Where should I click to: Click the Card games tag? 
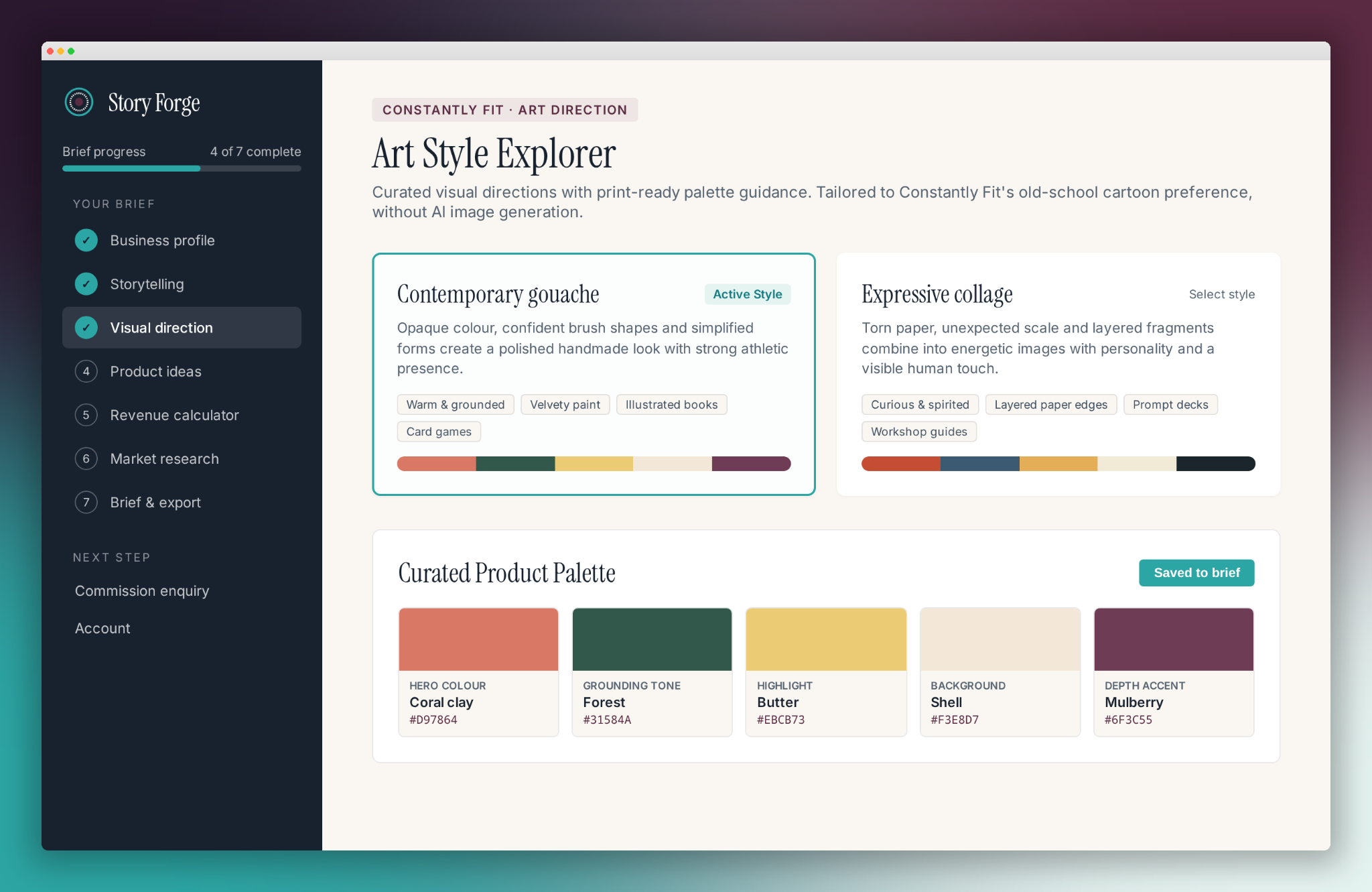click(439, 432)
